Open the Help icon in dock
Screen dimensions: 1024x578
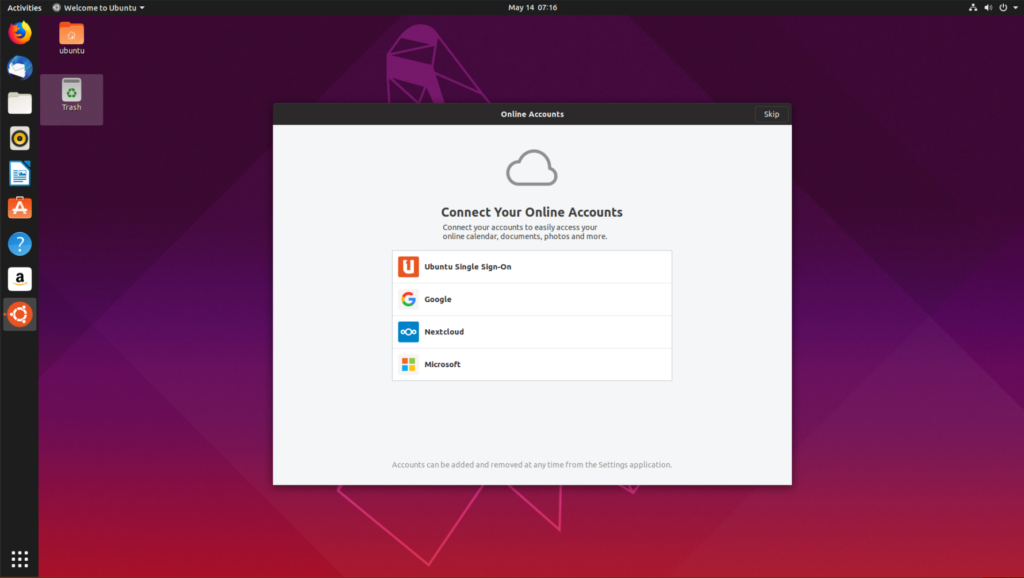(20, 244)
